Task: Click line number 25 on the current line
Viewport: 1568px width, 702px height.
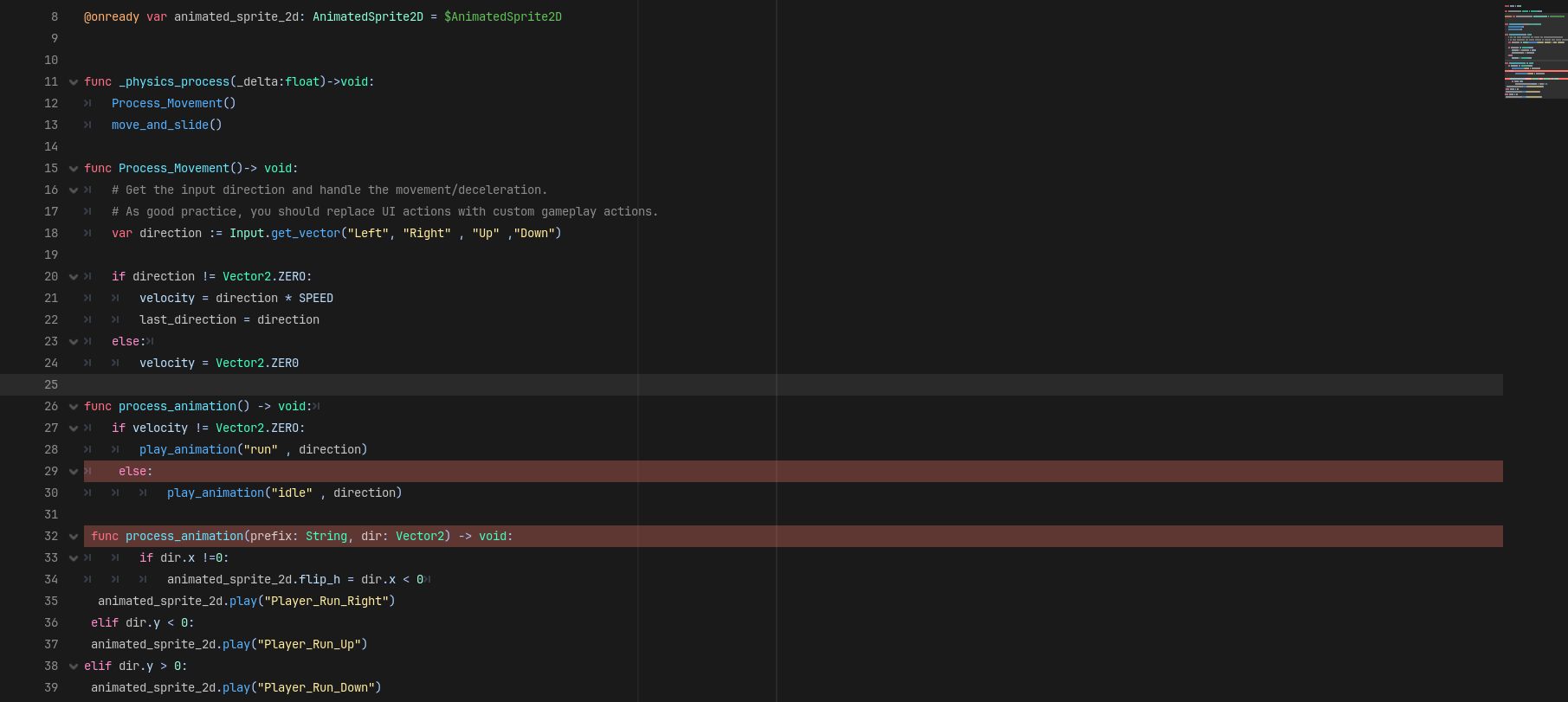Action: click(x=51, y=384)
